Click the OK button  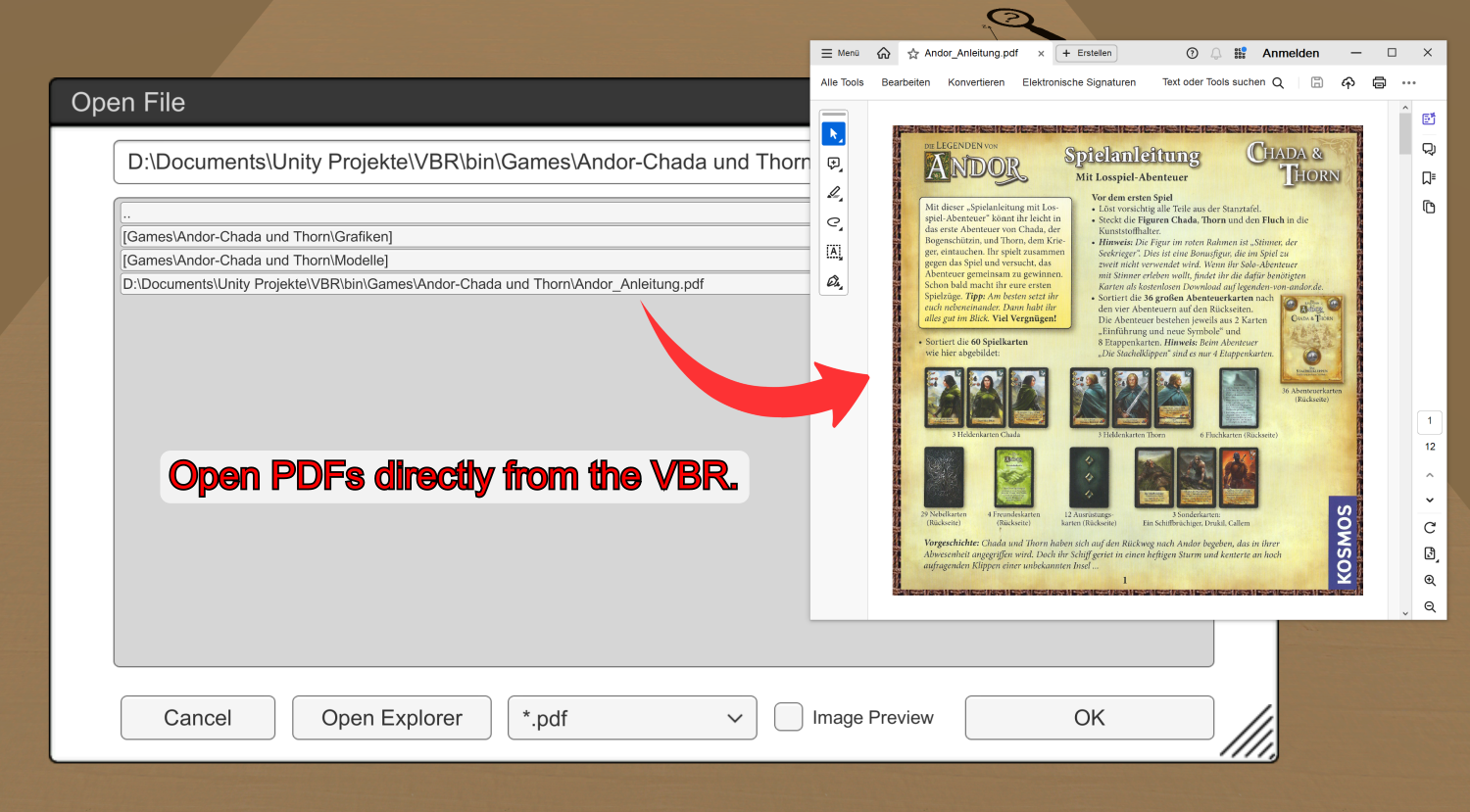click(x=1090, y=718)
